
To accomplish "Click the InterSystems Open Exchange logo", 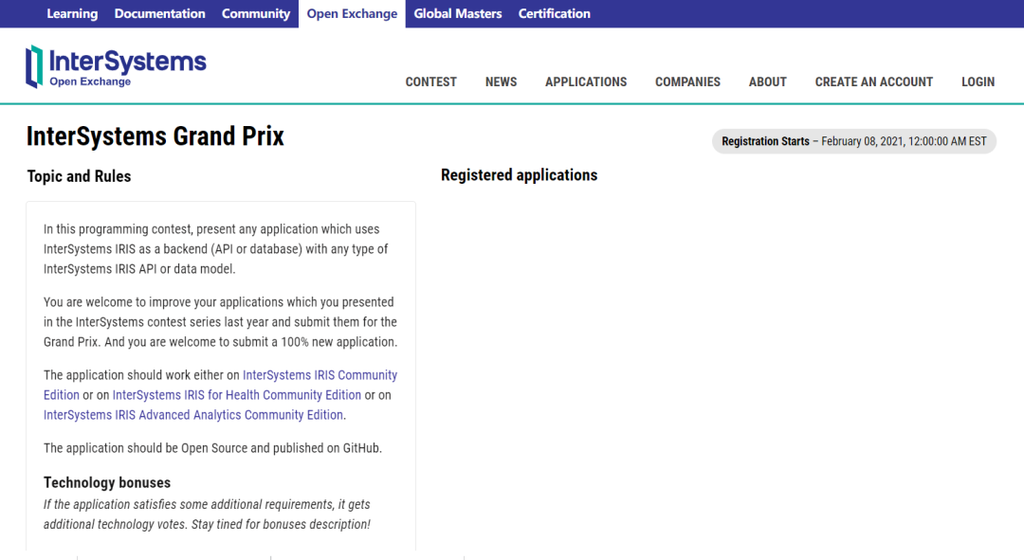I will pos(116,67).
